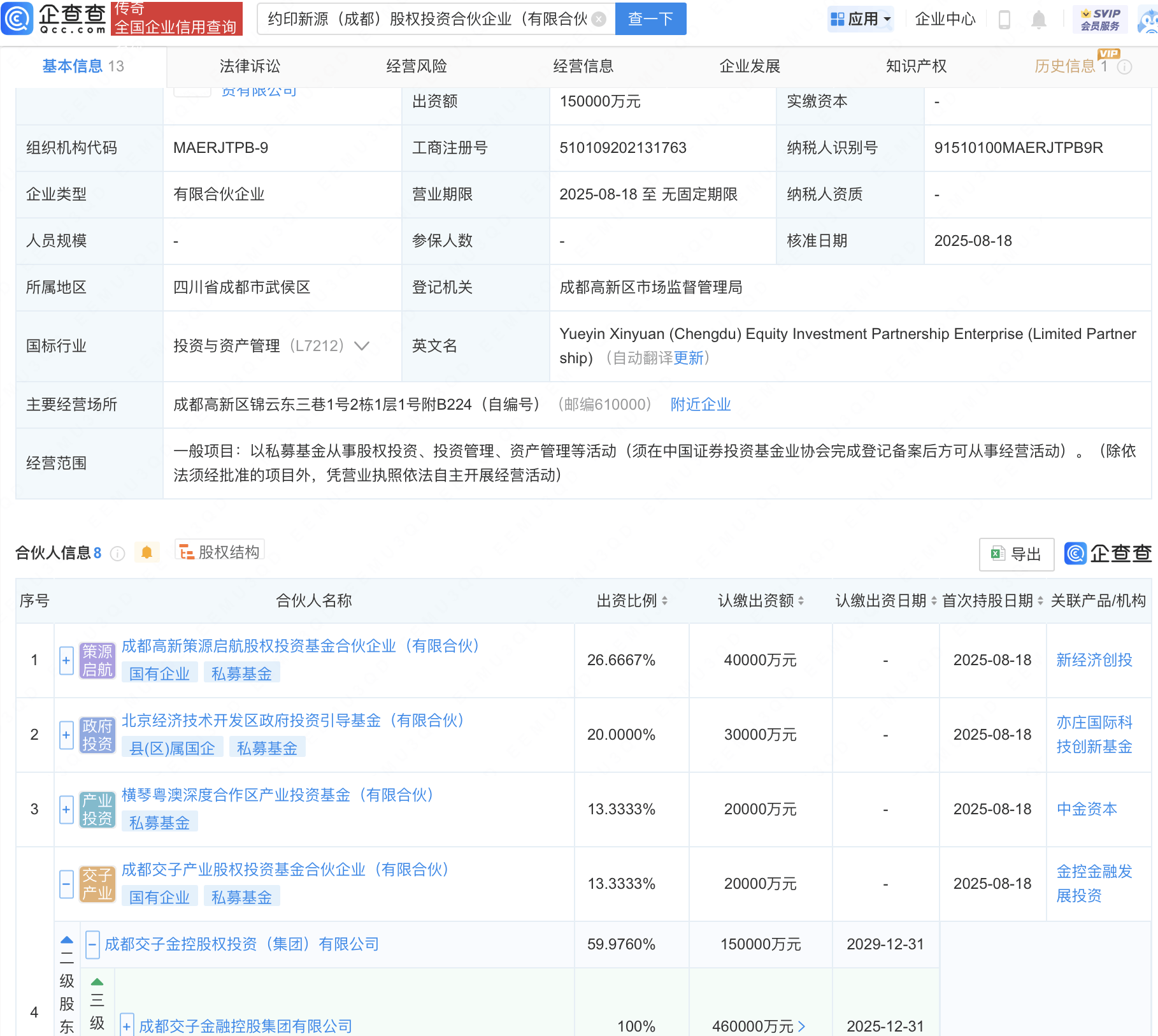Click the 政府投资 company logo
Screen dimensions: 1158x1036
click(x=97, y=735)
